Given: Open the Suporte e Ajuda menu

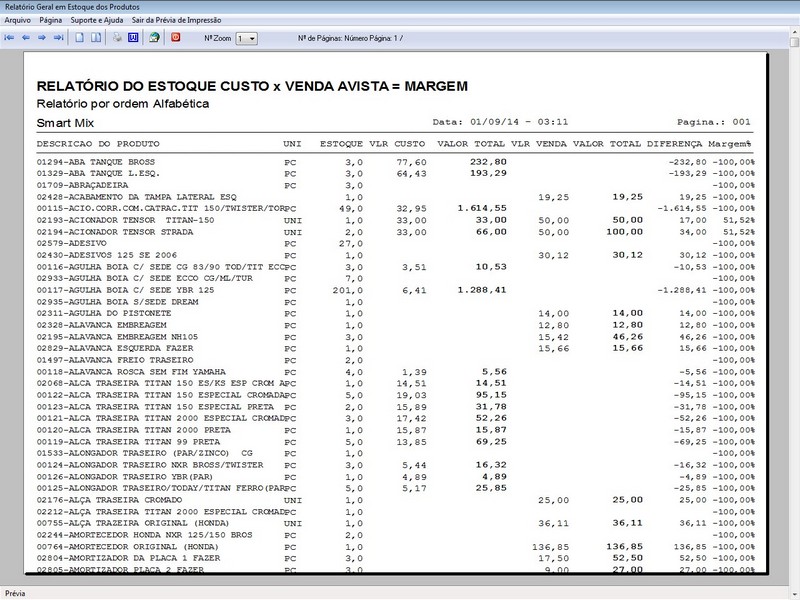Looking at the screenshot, I should [x=98, y=19].
